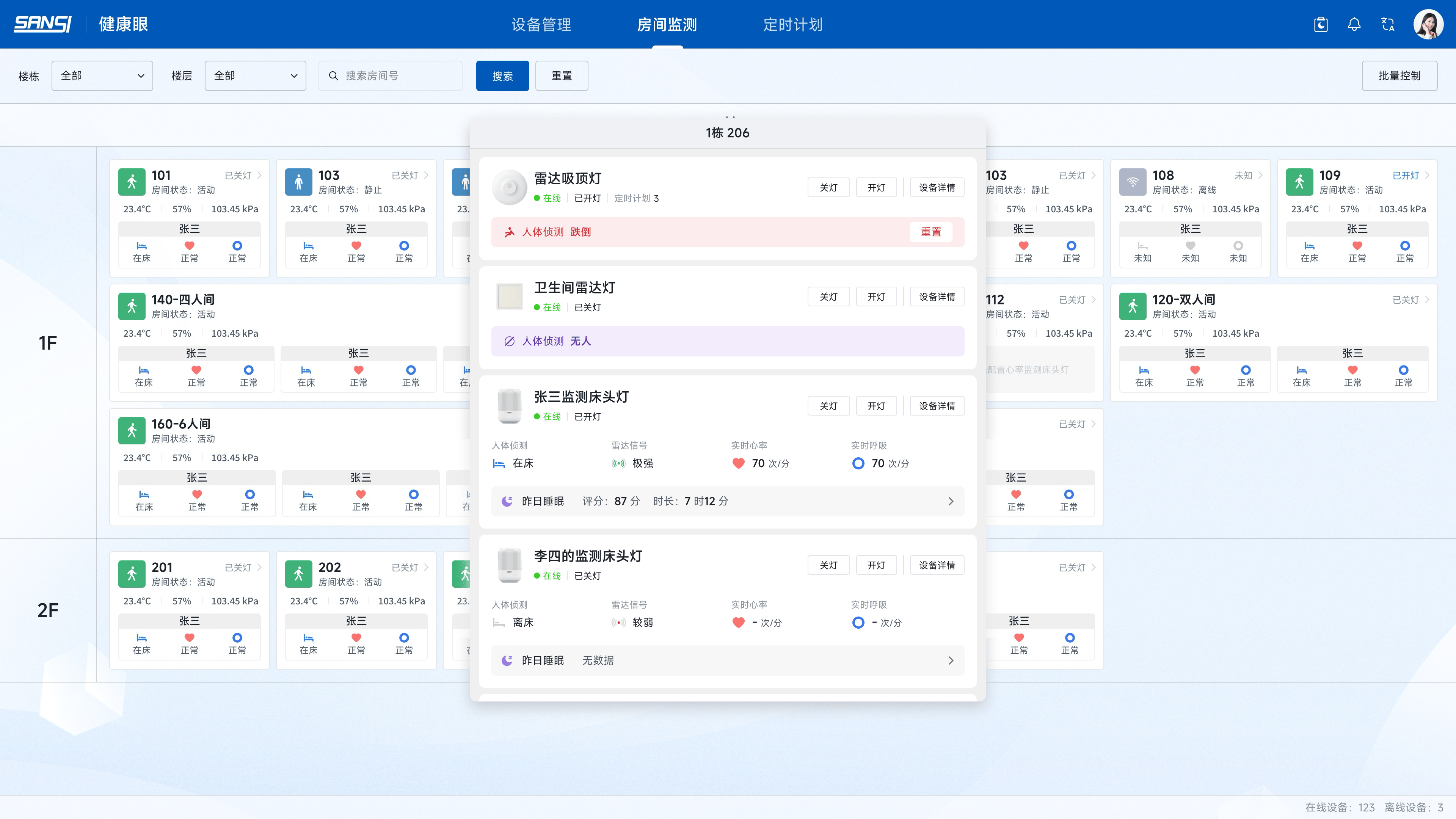Click weak radar signal 较弱 icon

click(x=619, y=623)
